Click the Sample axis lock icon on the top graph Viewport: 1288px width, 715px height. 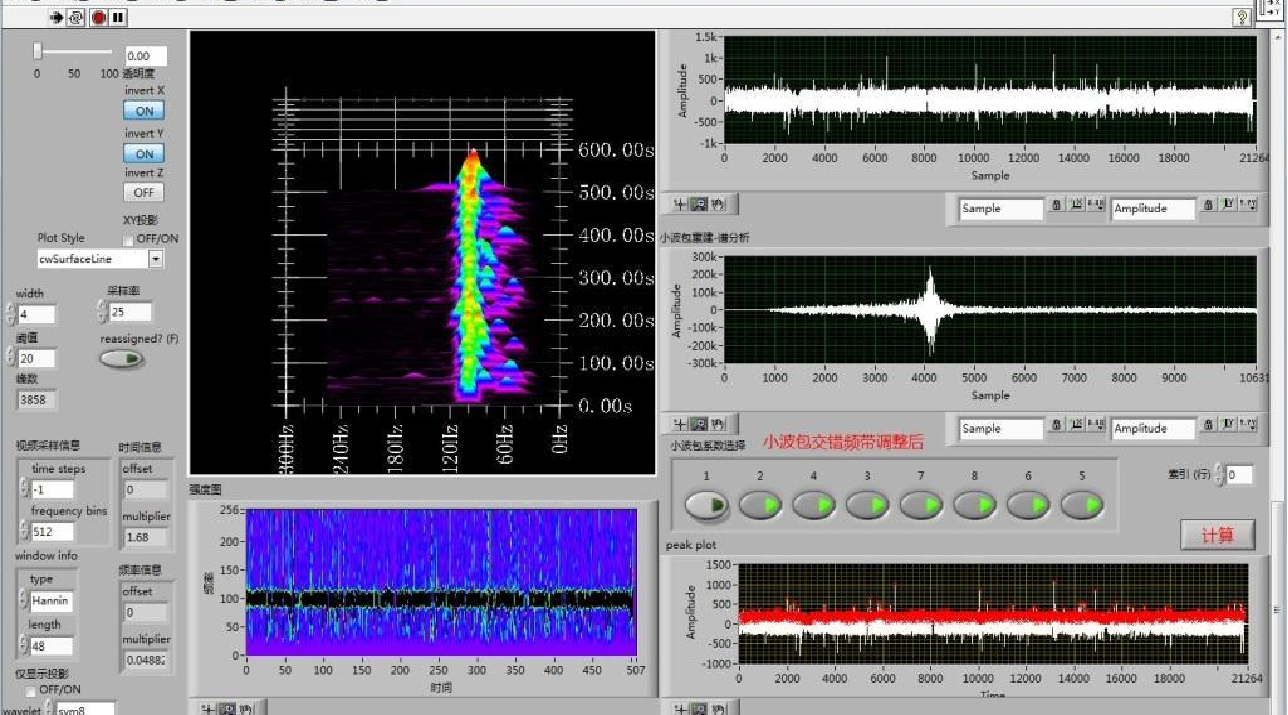coord(1056,205)
